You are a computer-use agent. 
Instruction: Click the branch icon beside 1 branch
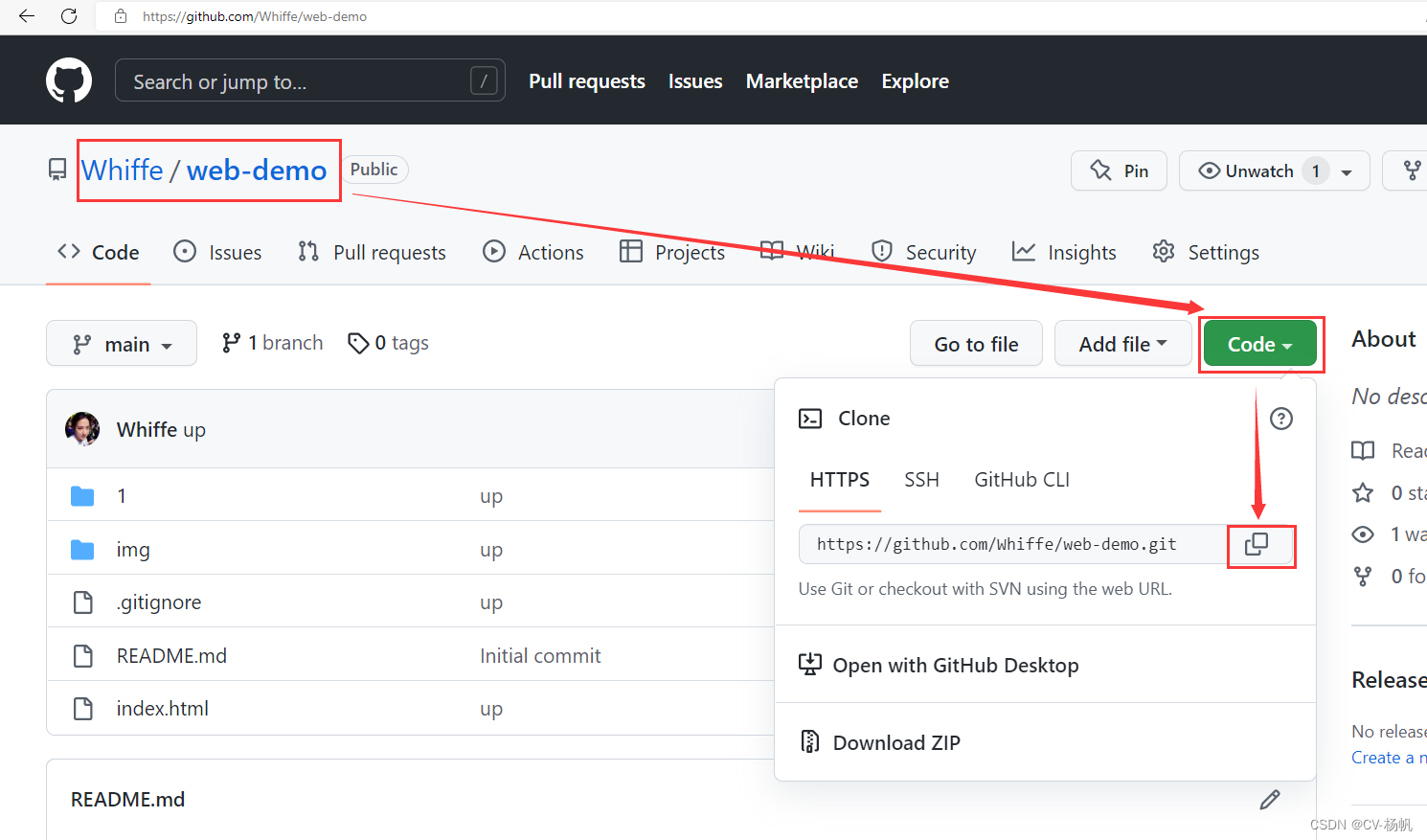[x=231, y=343]
